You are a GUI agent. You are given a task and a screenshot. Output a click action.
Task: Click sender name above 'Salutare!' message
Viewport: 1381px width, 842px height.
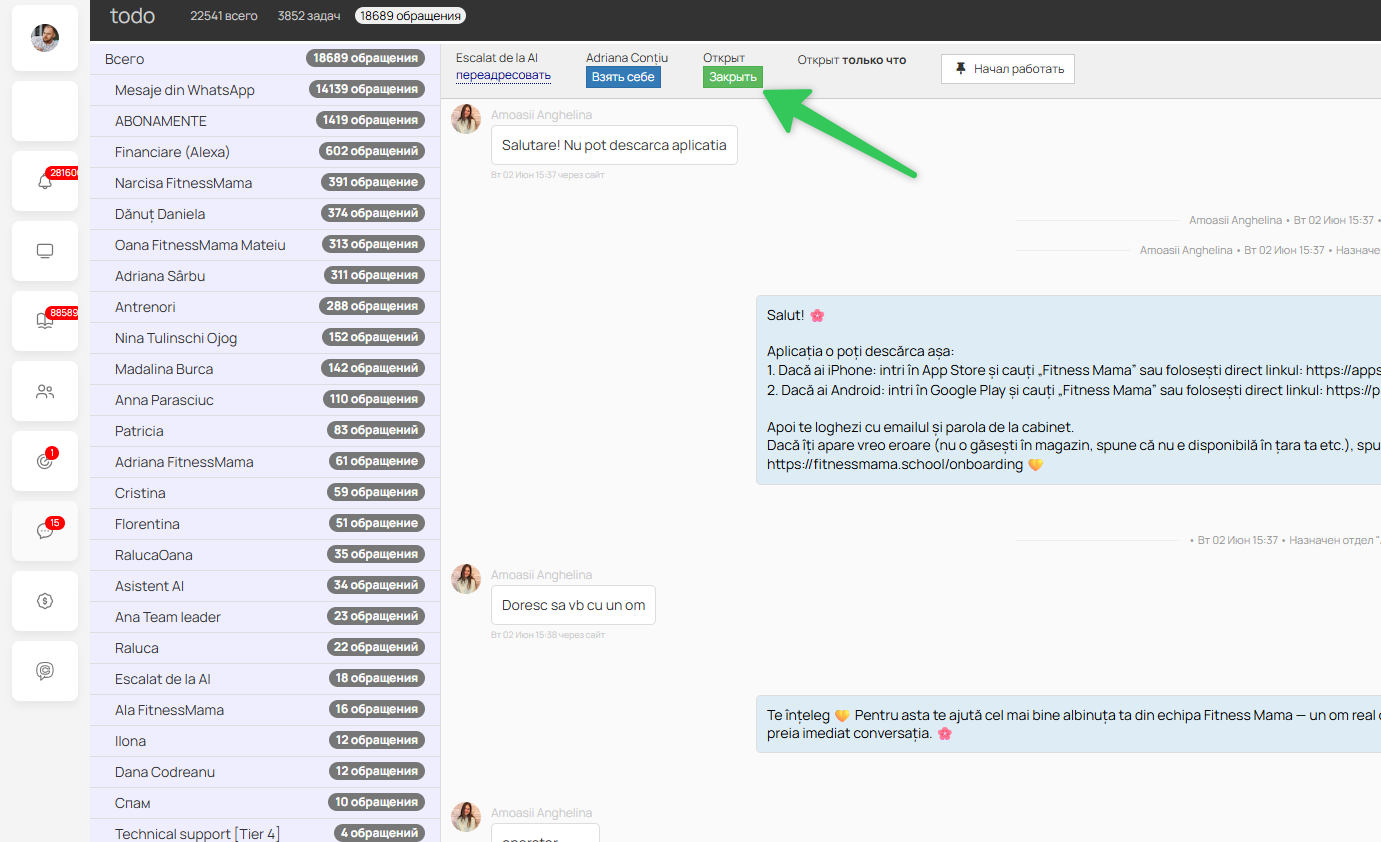pyautogui.click(x=541, y=115)
